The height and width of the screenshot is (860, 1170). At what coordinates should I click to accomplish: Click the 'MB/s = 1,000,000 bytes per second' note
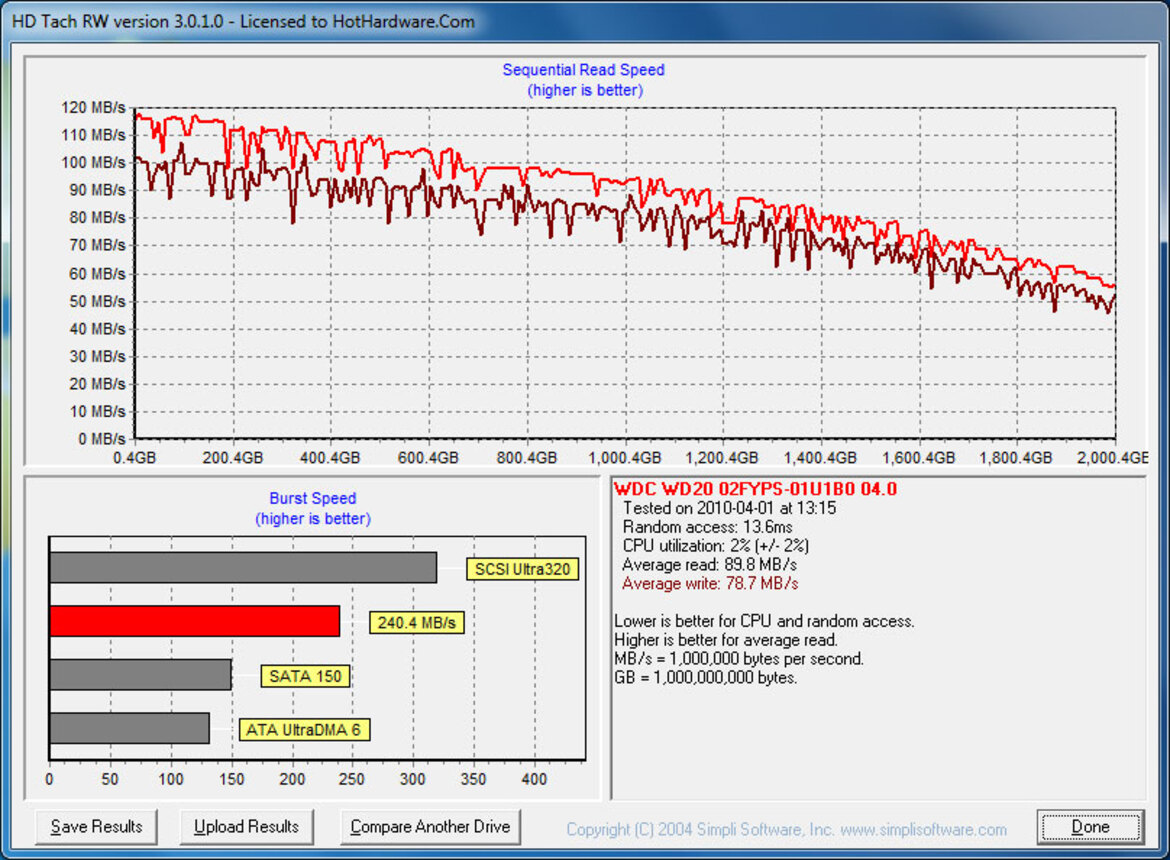(739, 659)
